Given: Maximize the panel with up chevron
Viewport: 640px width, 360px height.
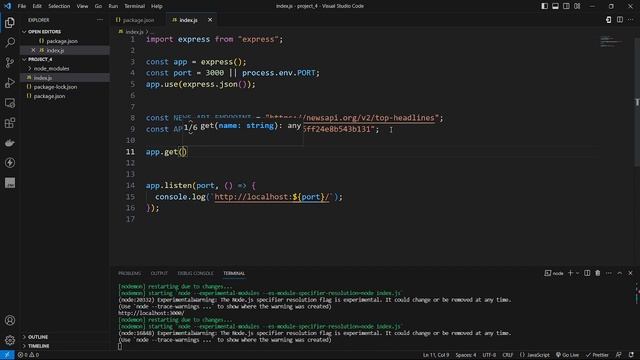Looking at the screenshot, I should tap(620, 273).
